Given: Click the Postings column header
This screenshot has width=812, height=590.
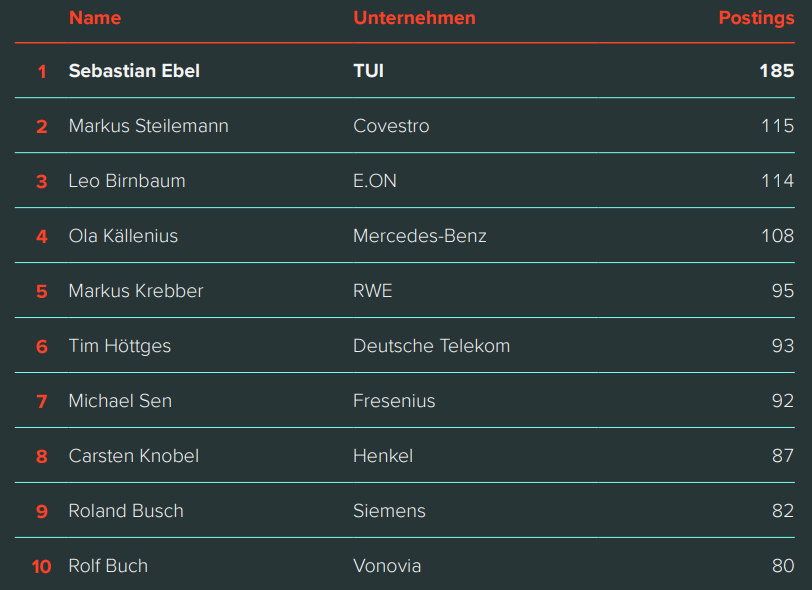Looking at the screenshot, I should click(x=756, y=19).
